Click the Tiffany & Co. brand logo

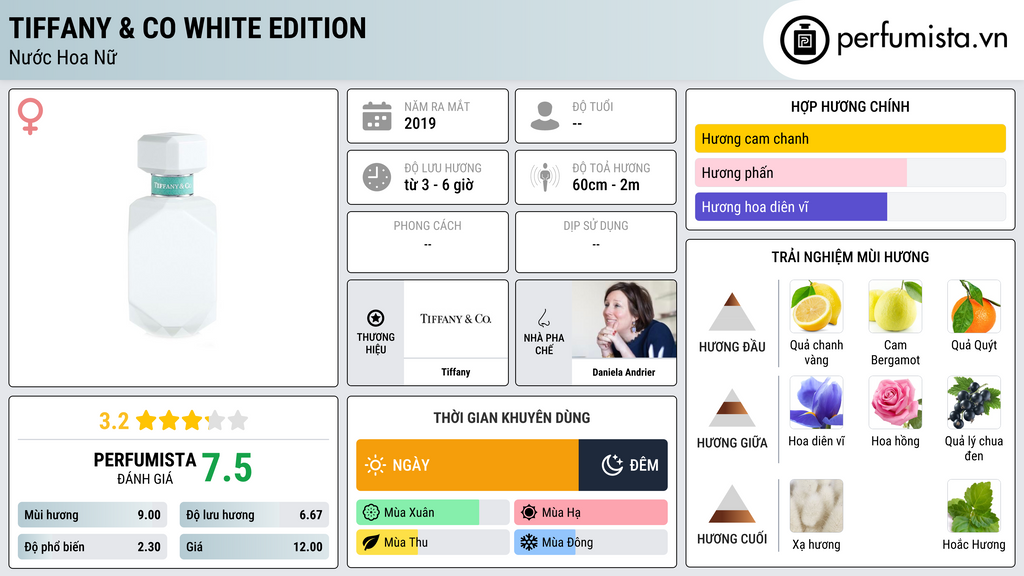[x=455, y=319]
